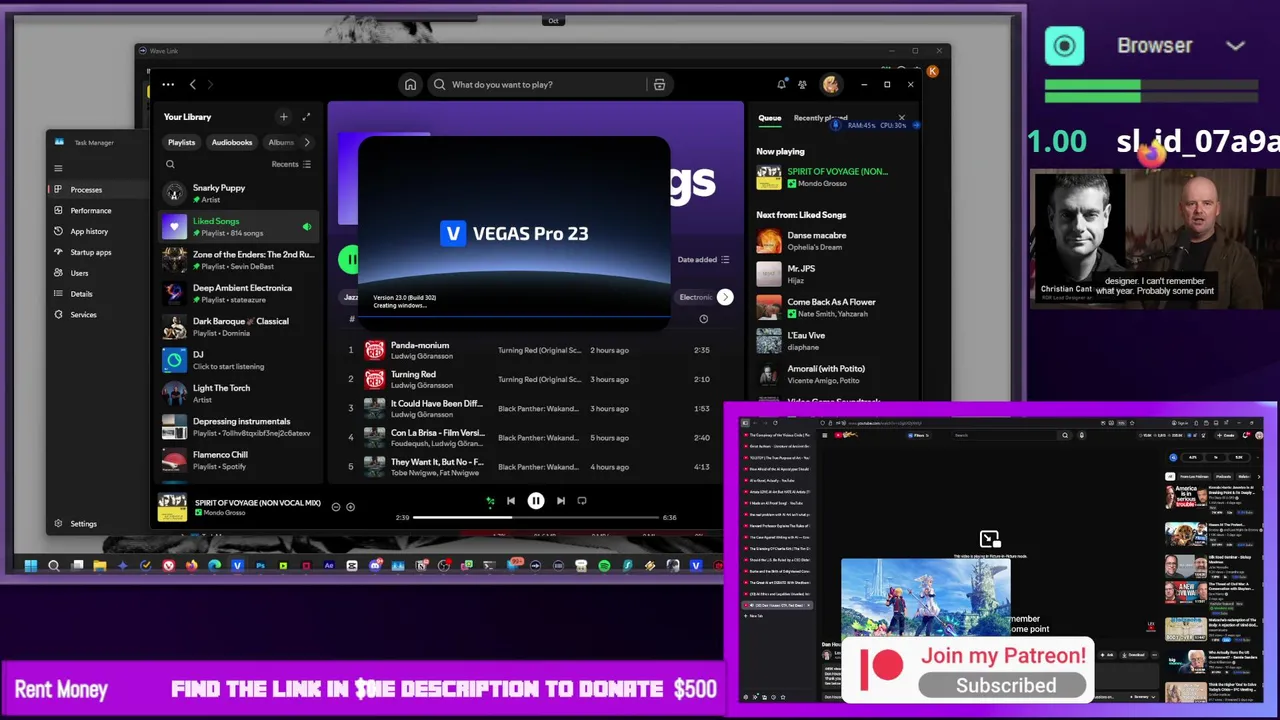Open L'Eau Vive in queue
This screenshot has width=1280, height=720.
pos(835,341)
